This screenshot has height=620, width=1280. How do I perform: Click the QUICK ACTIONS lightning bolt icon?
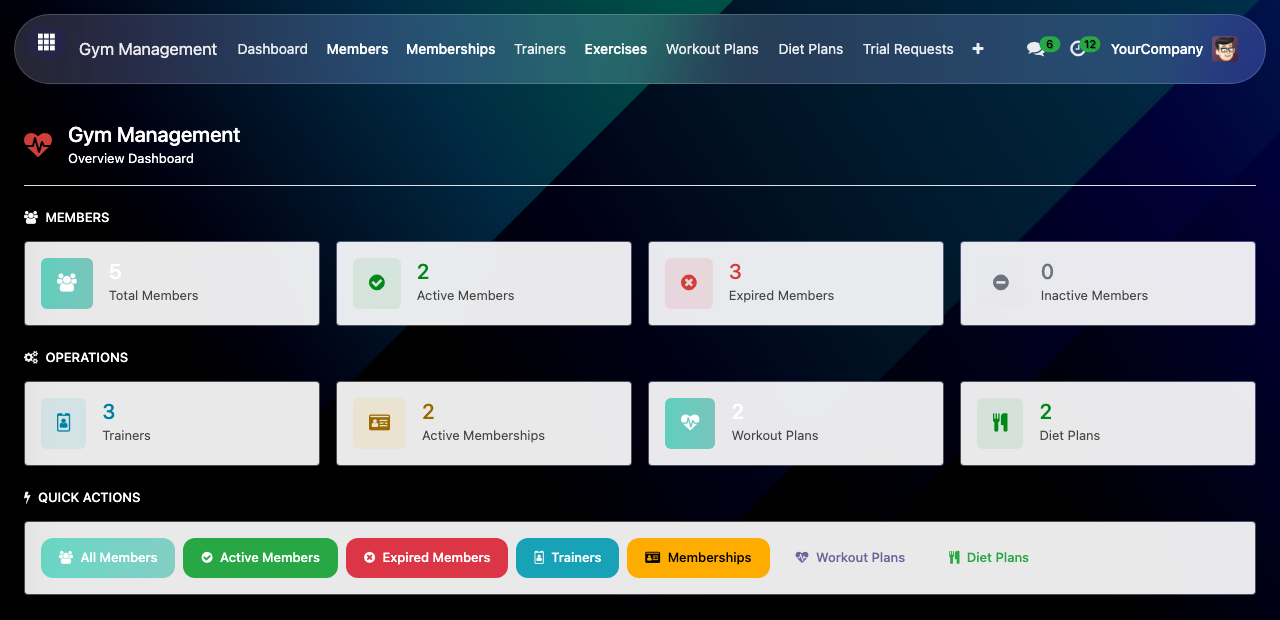[27, 497]
